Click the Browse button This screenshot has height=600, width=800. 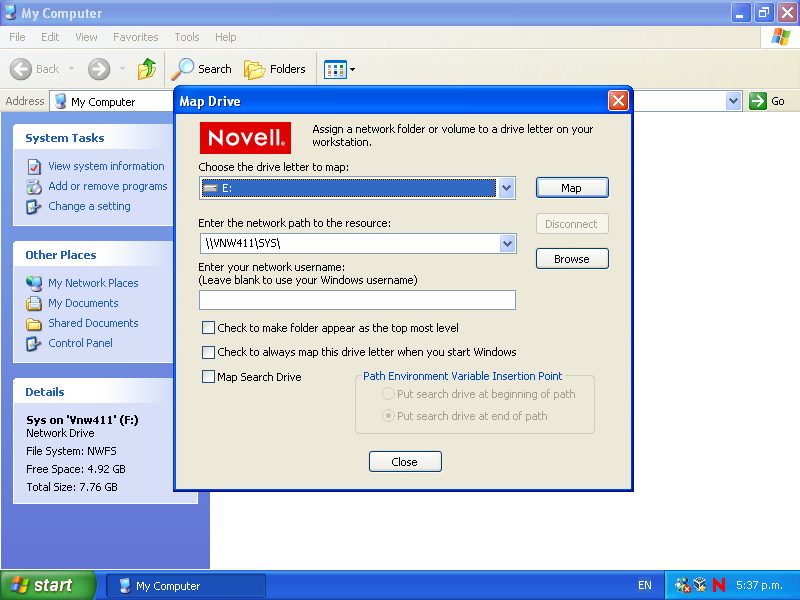(x=572, y=259)
